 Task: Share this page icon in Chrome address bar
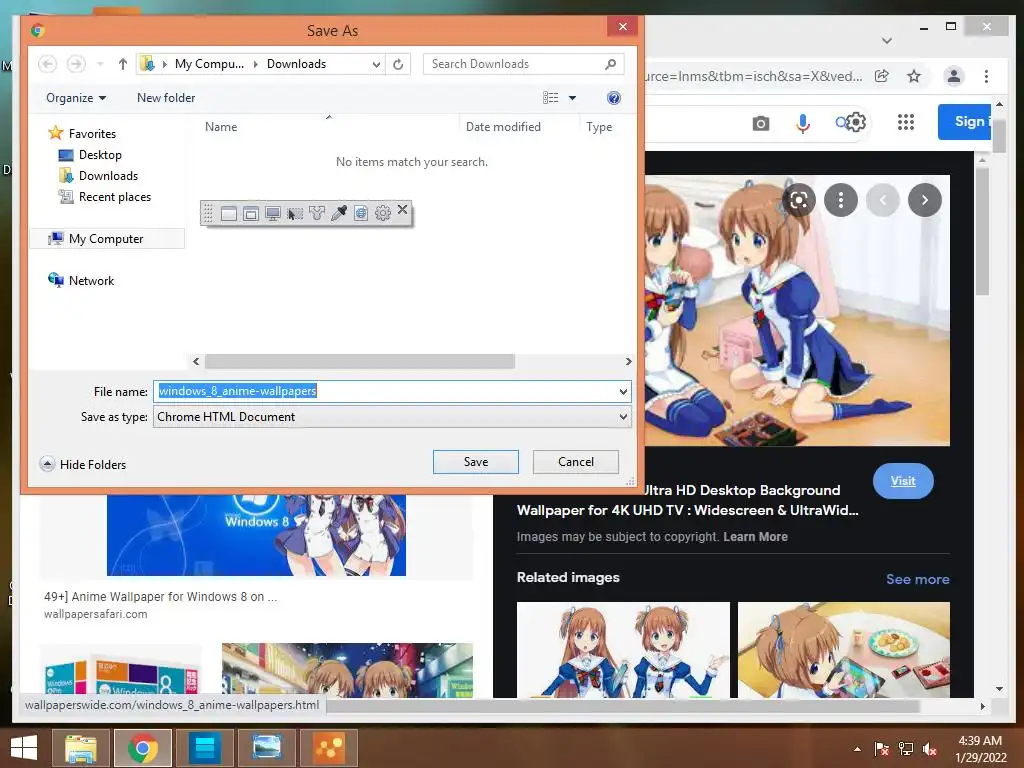882,76
